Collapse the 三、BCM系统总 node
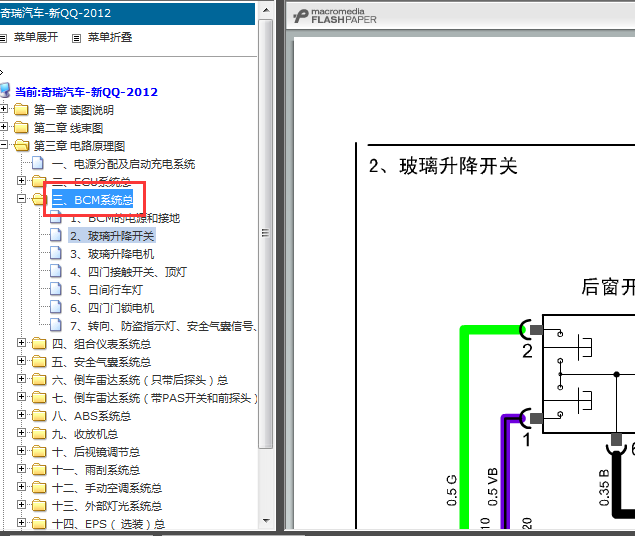This screenshot has width=635, height=536. [x=21, y=199]
